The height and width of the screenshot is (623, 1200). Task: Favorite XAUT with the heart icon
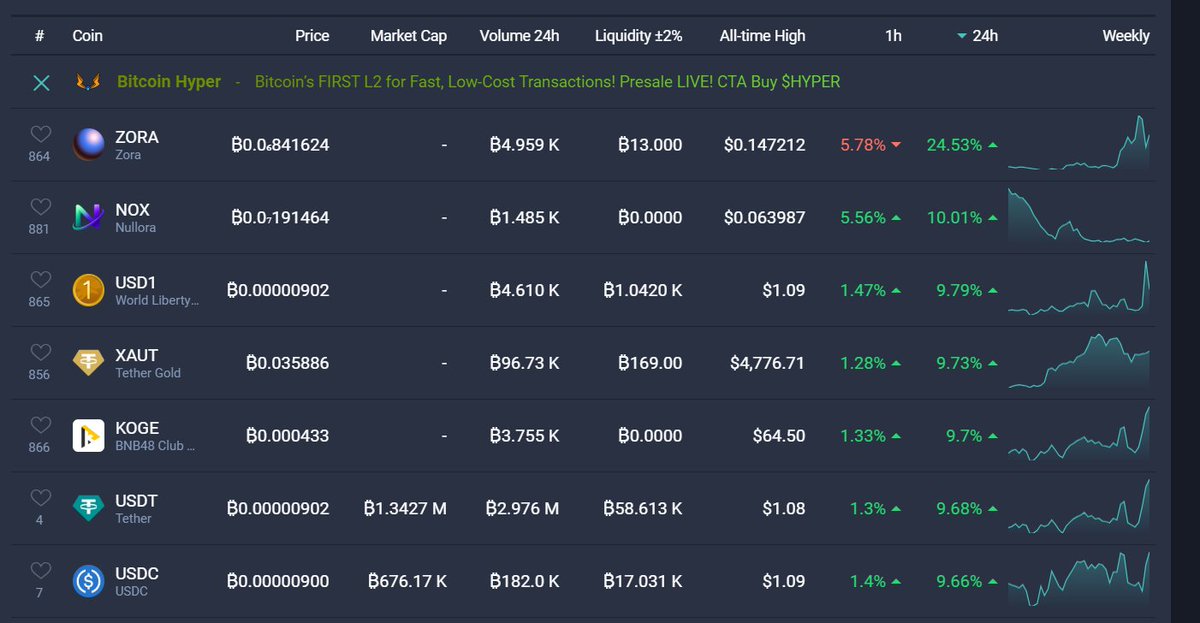click(40, 353)
